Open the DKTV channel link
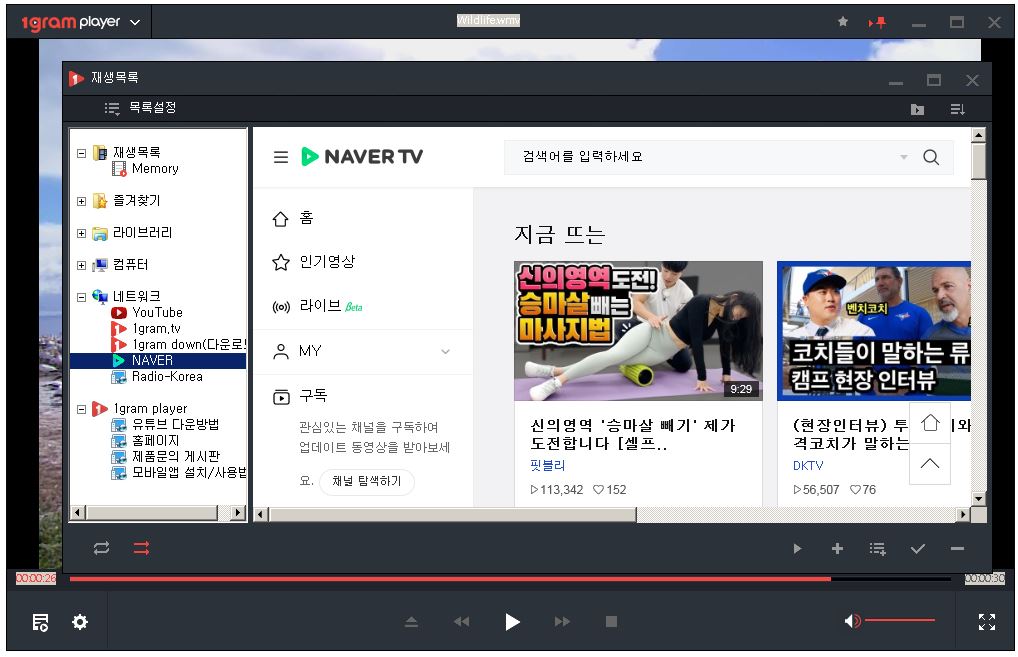The height and width of the screenshot is (657, 1018). tap(808, 465)
